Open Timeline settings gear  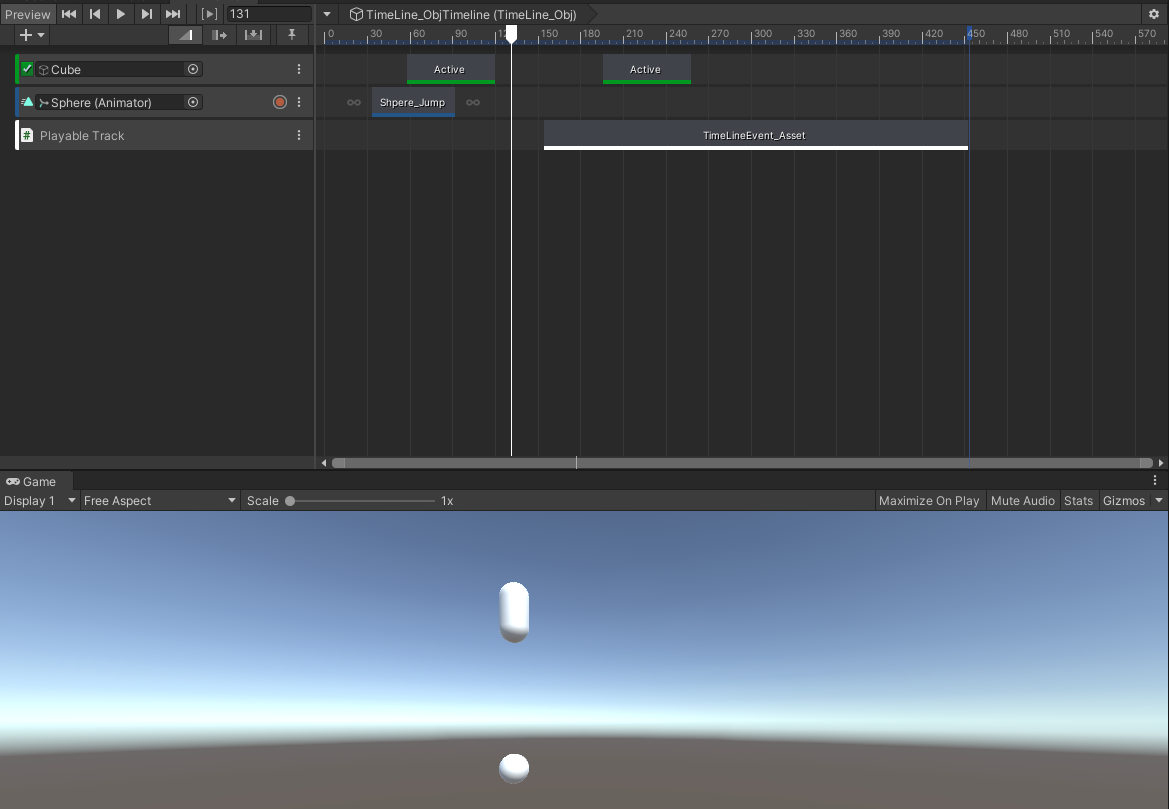(1153, 14)
